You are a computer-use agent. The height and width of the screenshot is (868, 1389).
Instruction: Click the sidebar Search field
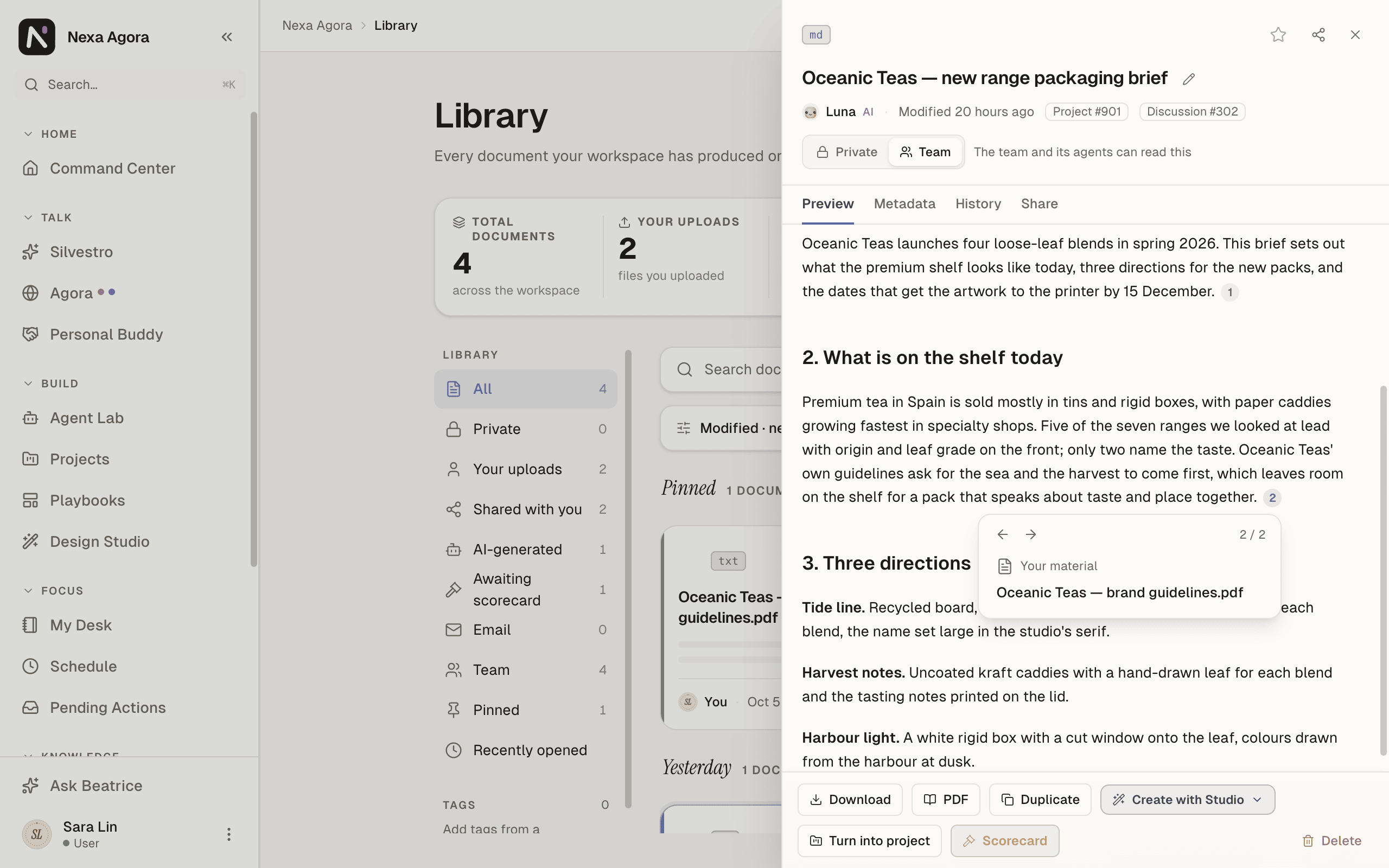pos(130,85)
